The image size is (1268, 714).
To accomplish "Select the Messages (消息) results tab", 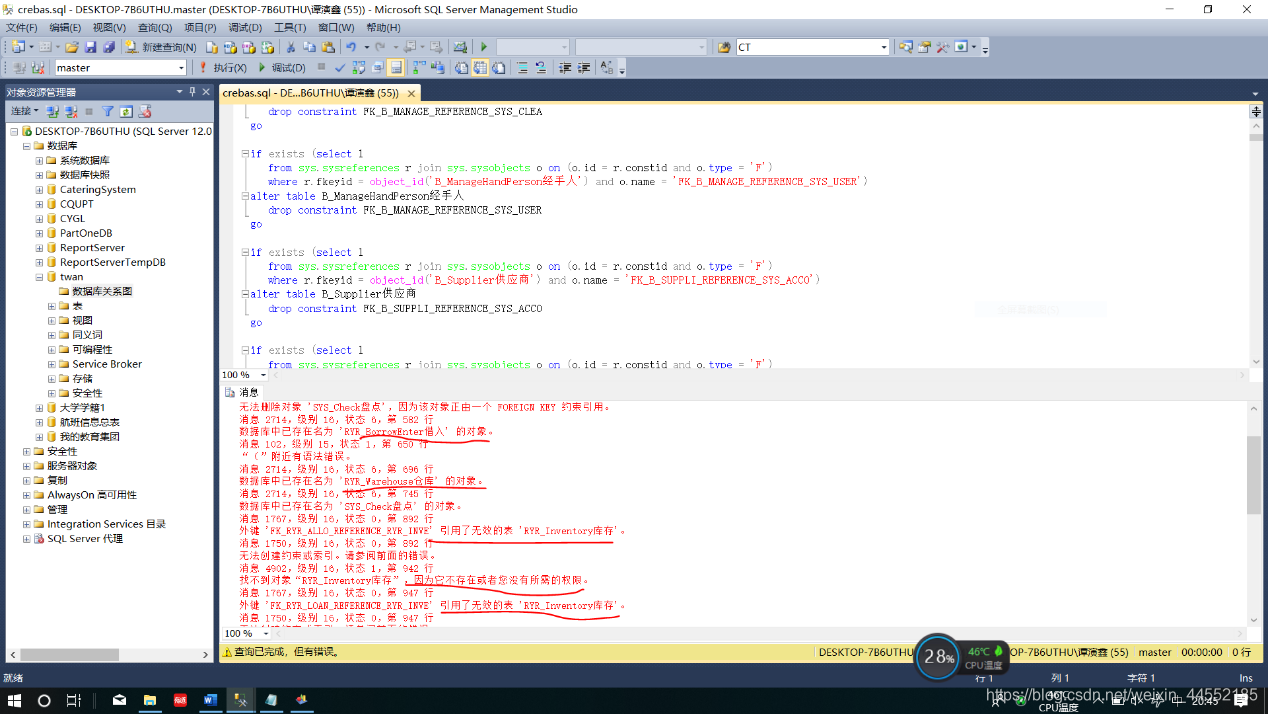I will (x=242, y=393).
